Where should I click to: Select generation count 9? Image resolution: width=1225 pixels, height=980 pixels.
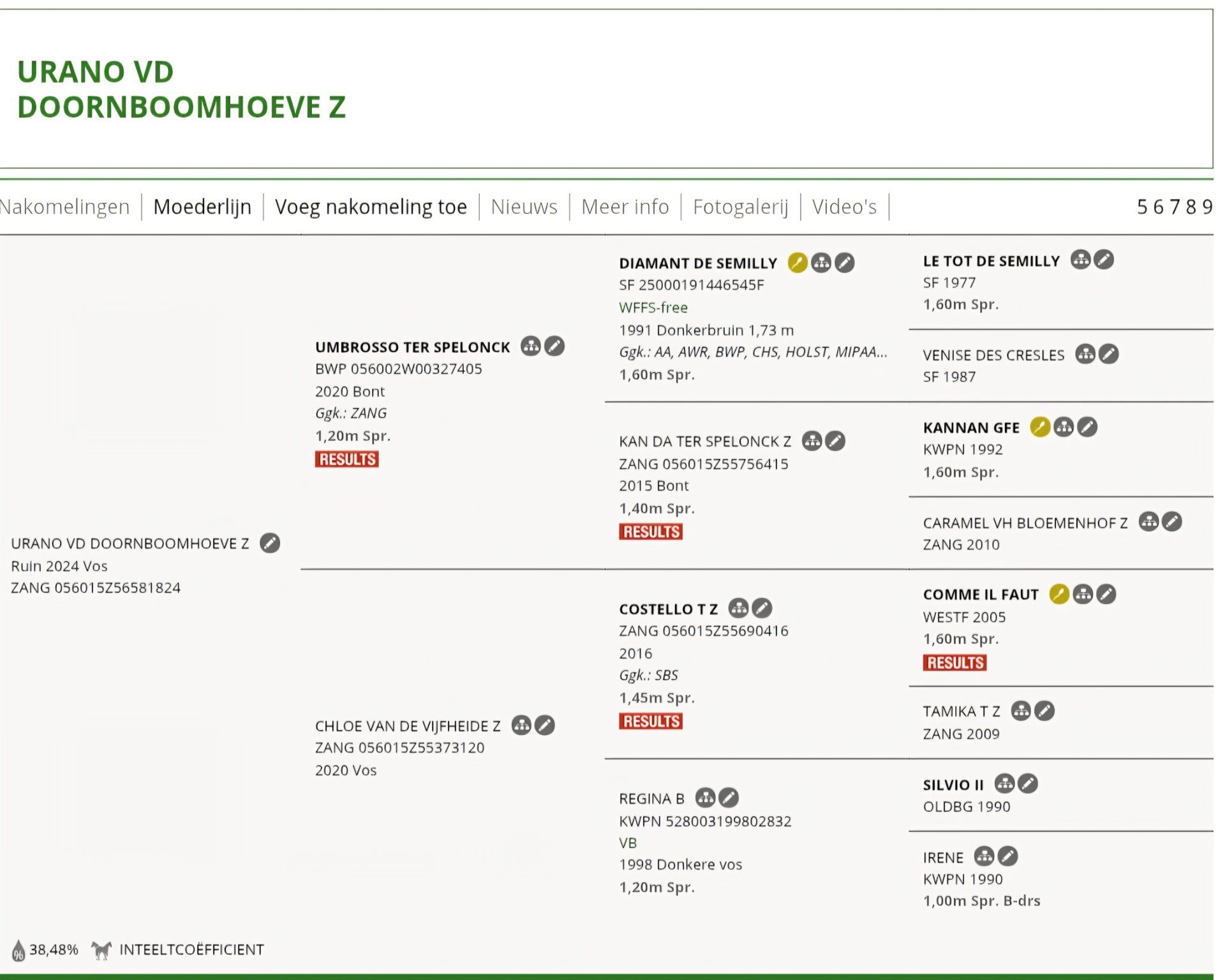[x=1207, y=207]
